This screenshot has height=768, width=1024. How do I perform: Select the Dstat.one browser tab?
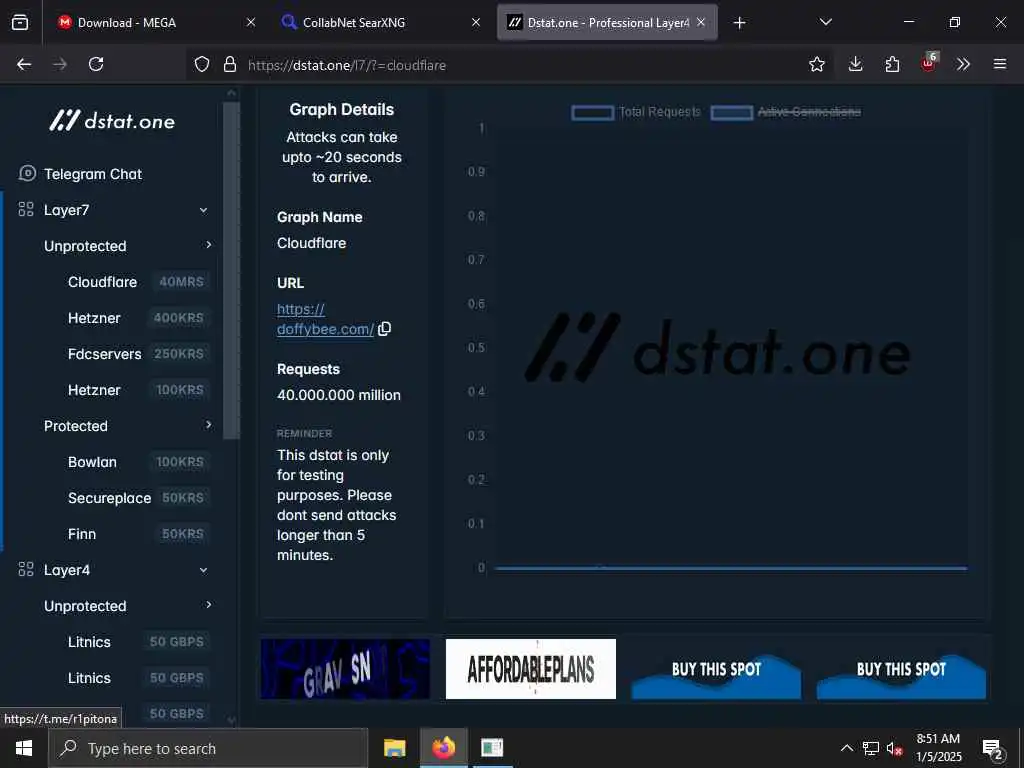click(607, 22)
